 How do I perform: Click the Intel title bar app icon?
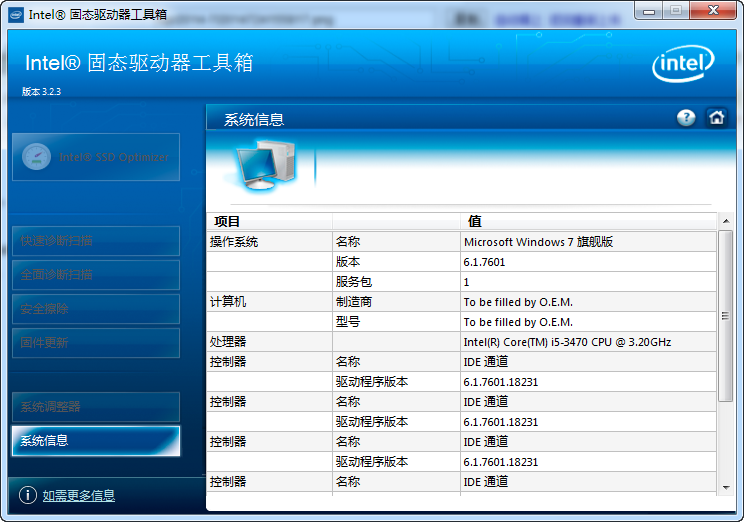pyautogui.click(x=16, y=15)
